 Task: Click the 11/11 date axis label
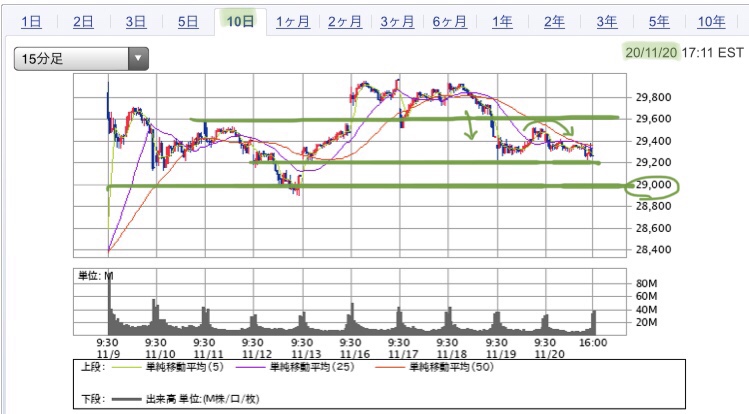[208, 354]
